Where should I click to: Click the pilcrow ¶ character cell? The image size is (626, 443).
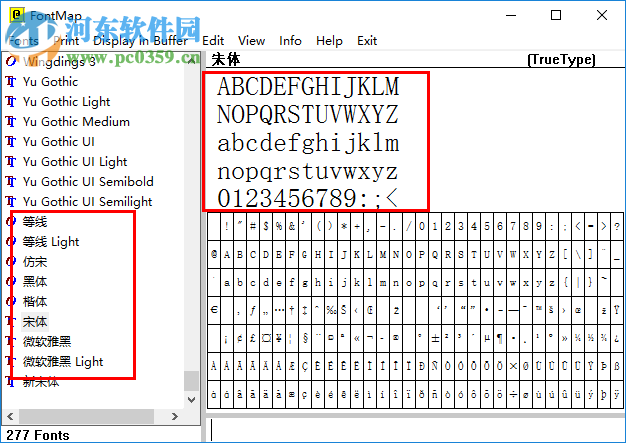tap(500, 338)
